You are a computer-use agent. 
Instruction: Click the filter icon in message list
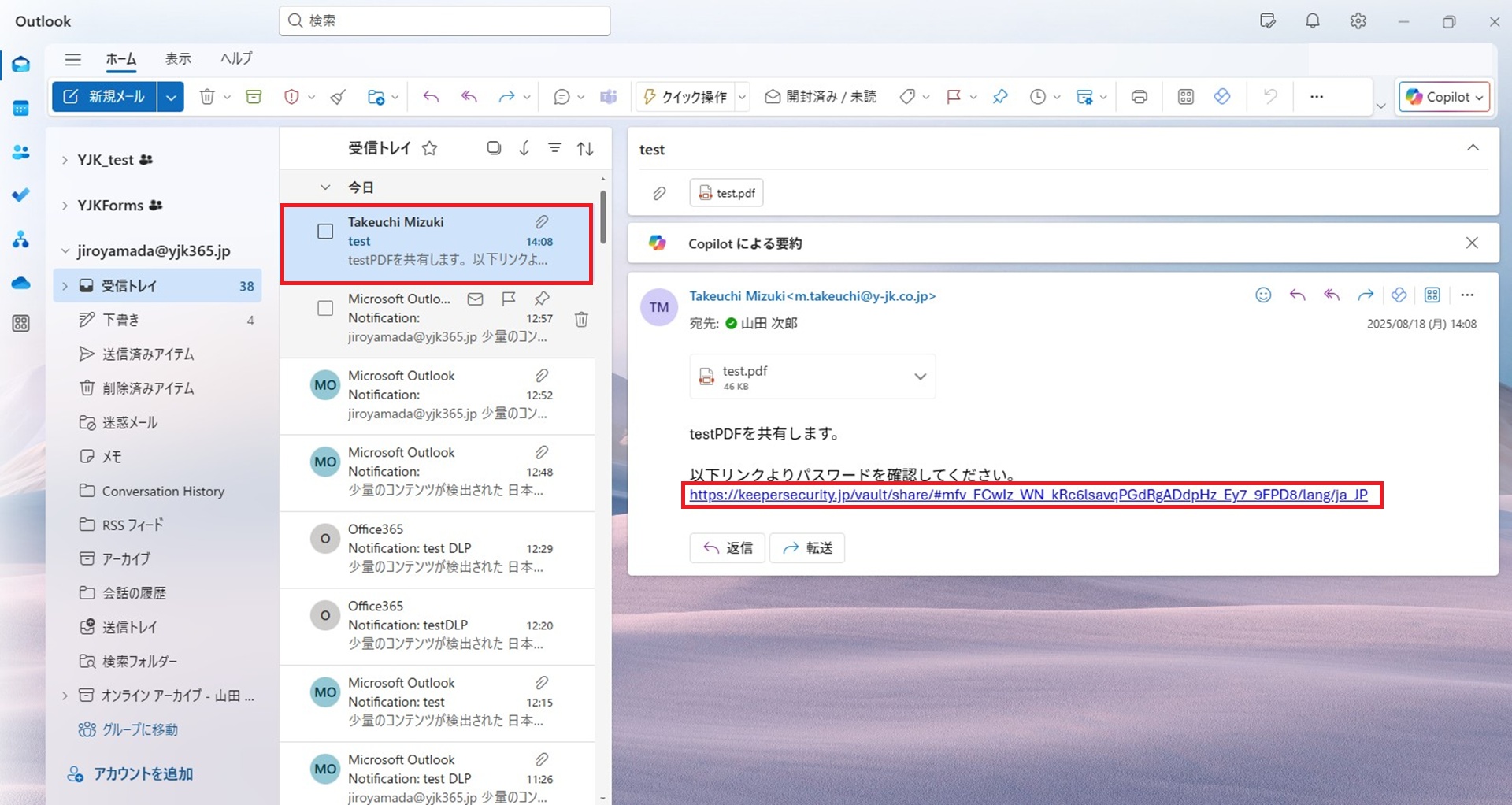[554, 148]
